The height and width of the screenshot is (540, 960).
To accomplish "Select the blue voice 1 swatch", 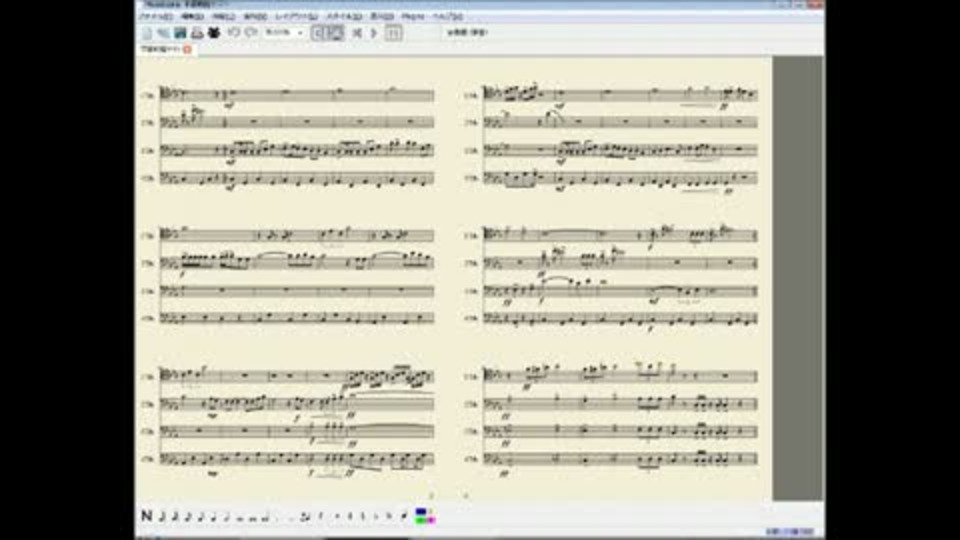I will point(421,511).
